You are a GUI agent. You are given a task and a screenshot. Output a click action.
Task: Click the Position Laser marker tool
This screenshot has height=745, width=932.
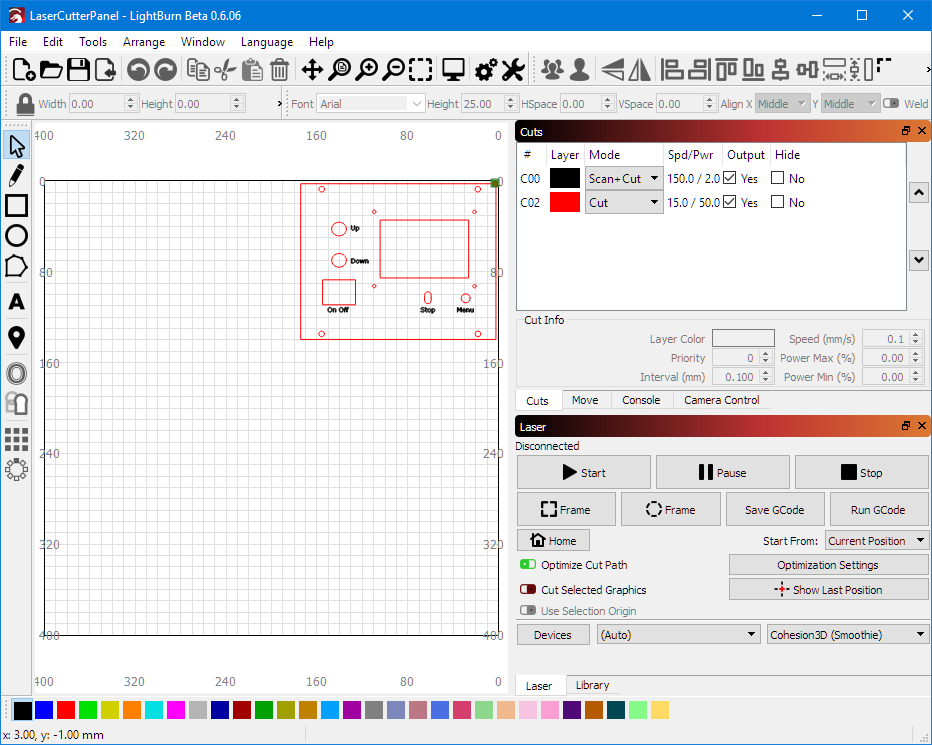pos(16,338)
